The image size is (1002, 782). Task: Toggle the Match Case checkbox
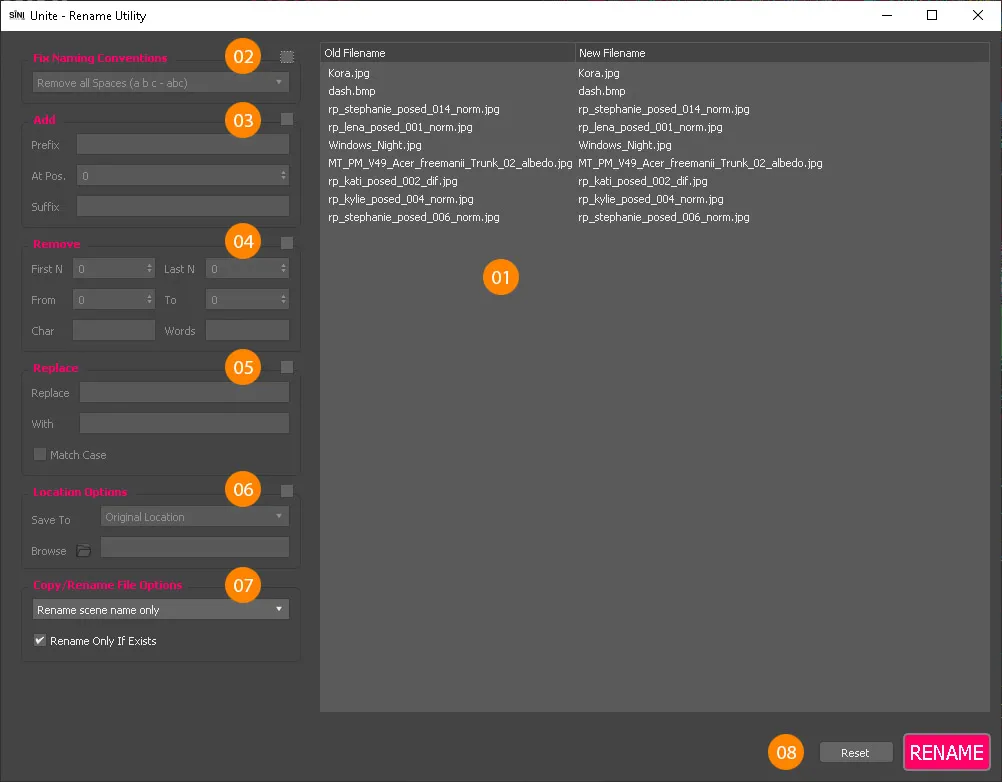pyautogui.click(x=40, y=454)
